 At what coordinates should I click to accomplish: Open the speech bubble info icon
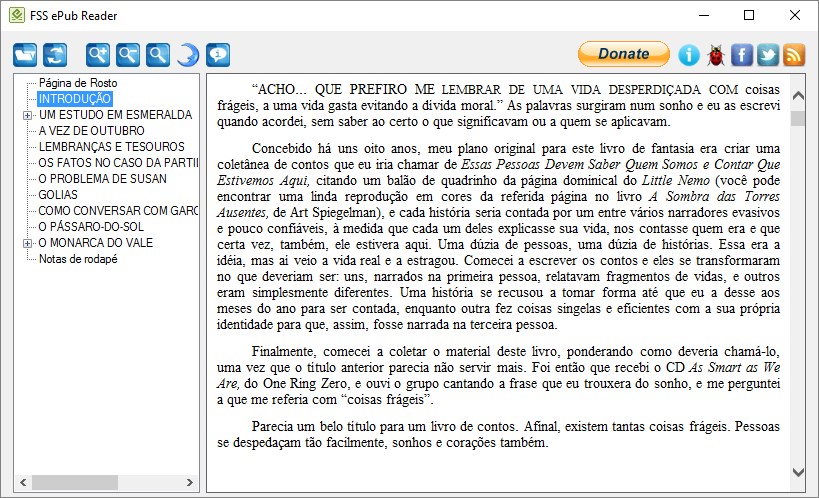(x=218, y=54)
